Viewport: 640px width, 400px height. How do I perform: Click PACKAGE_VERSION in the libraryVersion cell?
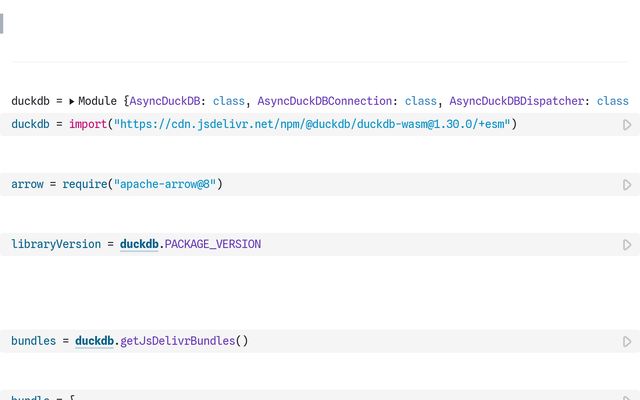pyautogui.click(x=212, y=244)
